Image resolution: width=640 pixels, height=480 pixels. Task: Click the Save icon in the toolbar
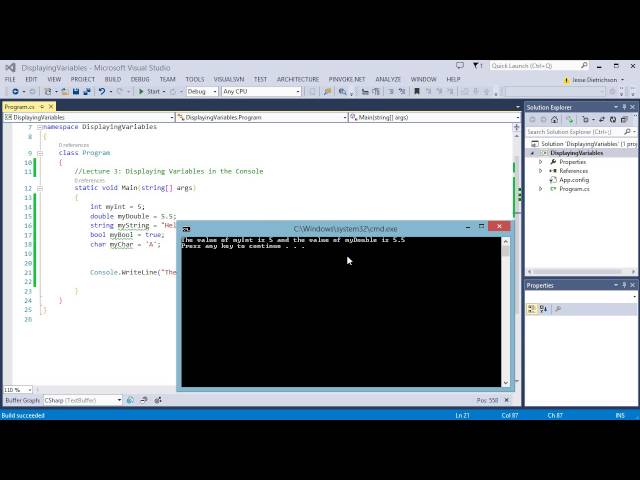point(76,91)
